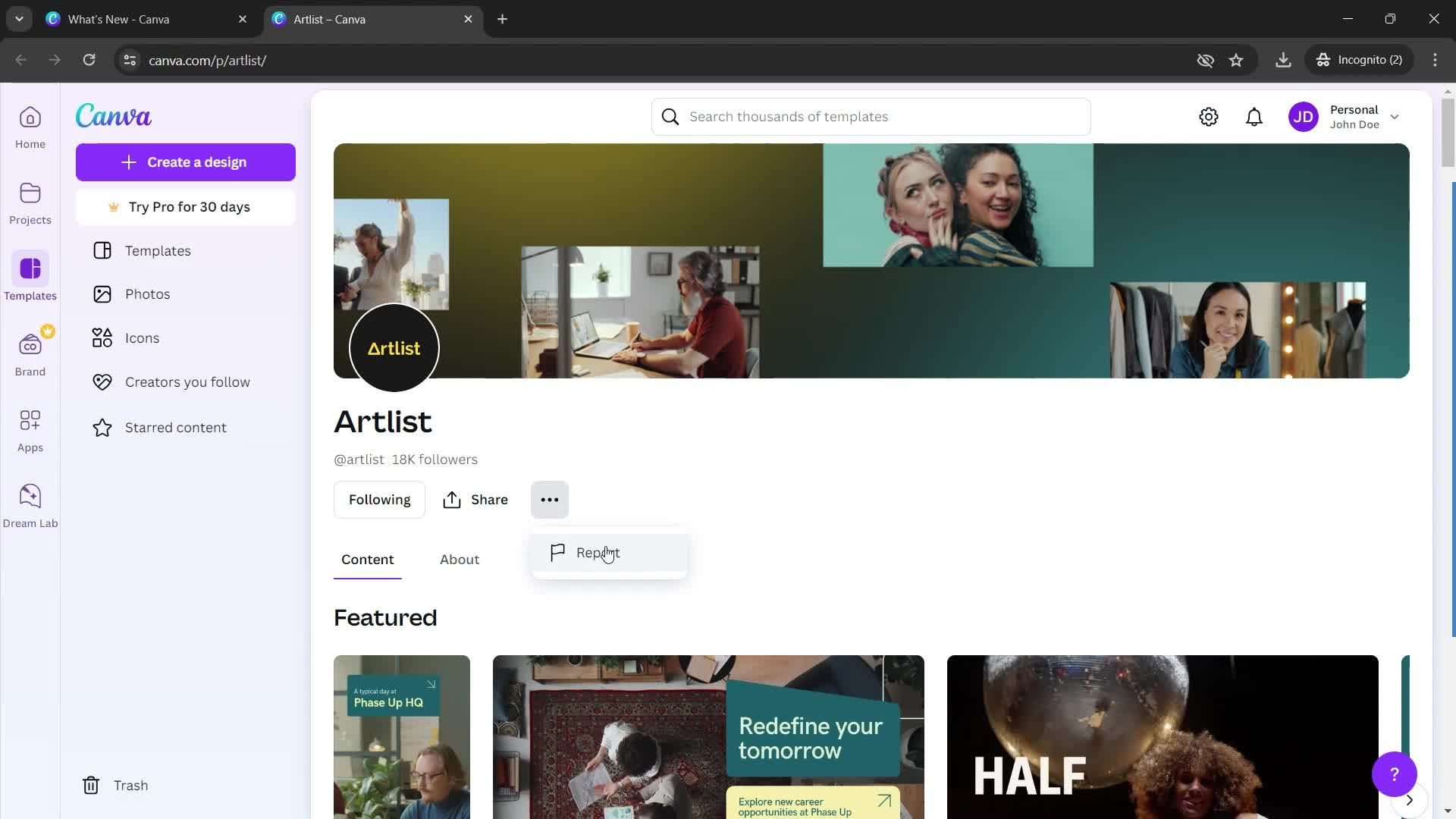Click the Canva logo
1456x819 pixels.
[114, 116]
